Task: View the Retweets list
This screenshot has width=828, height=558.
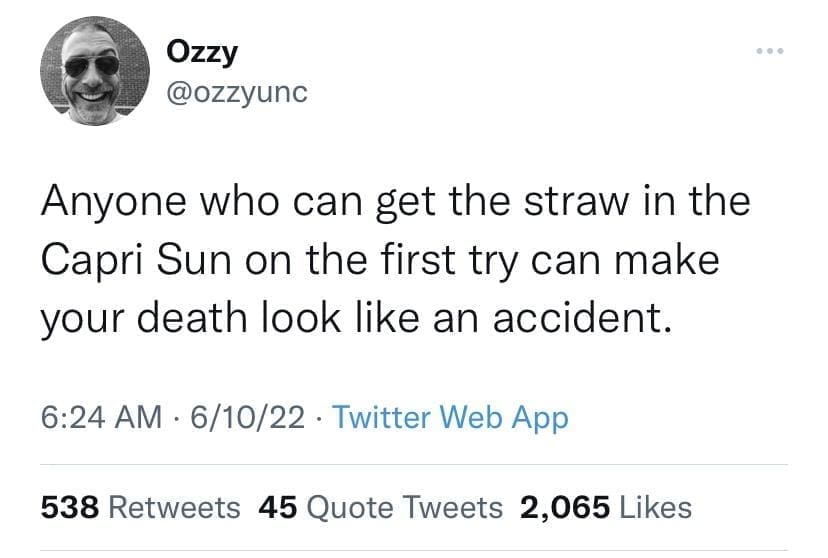Action: (x=173, y=507)
